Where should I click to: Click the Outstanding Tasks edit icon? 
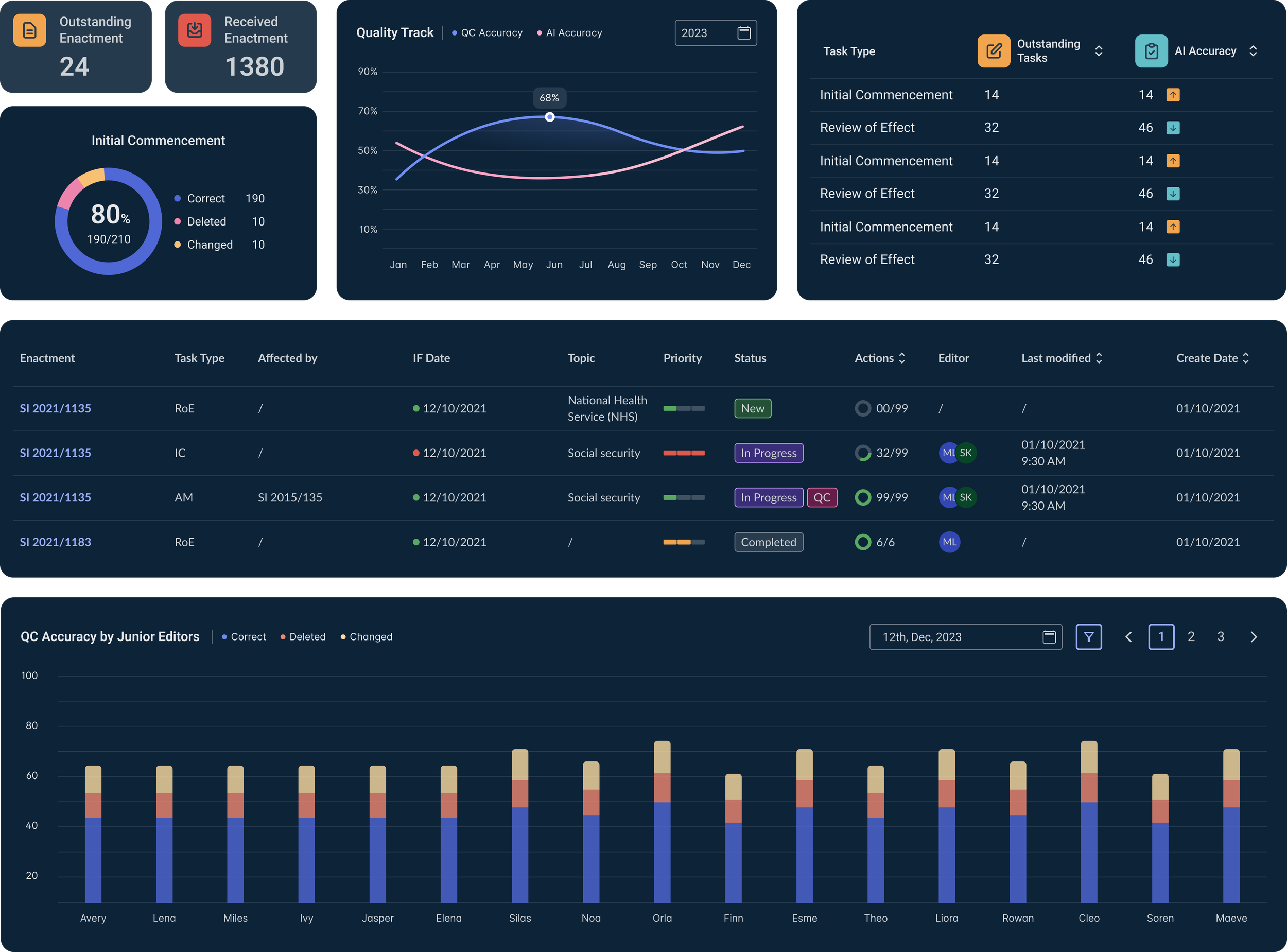pyautogui.click(x=993, y=50)
